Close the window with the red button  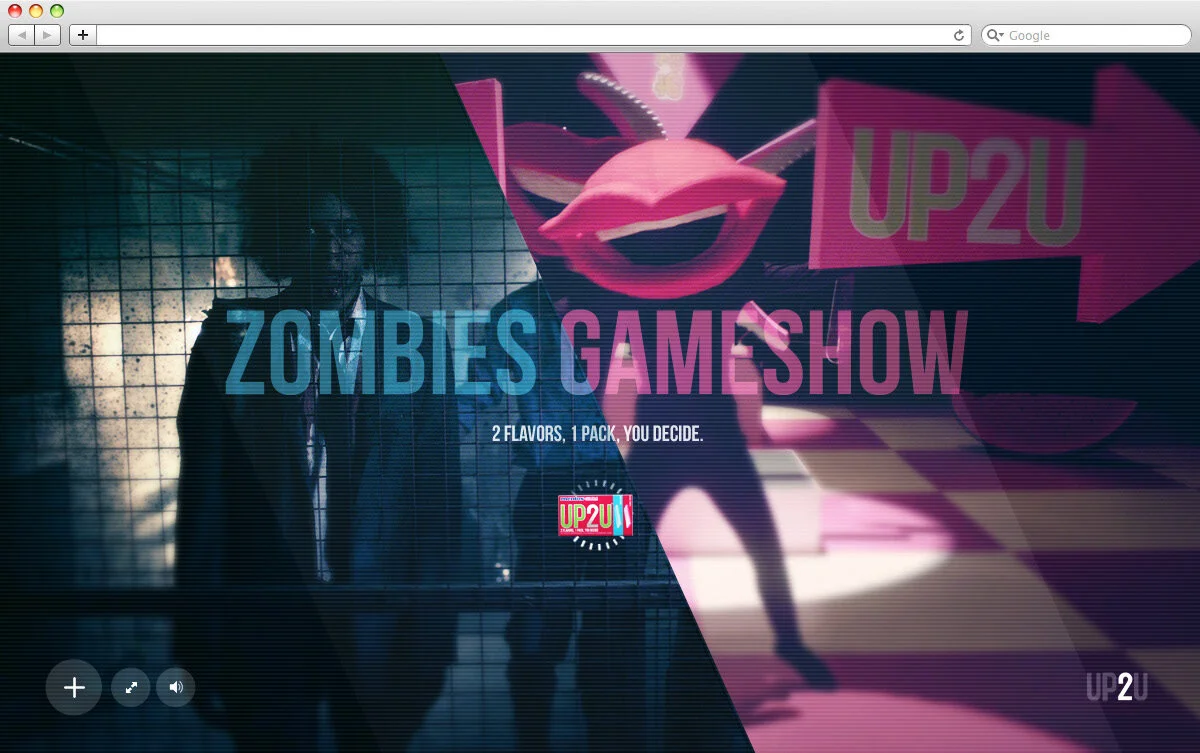pyautogui.click(x=15, y=11)
